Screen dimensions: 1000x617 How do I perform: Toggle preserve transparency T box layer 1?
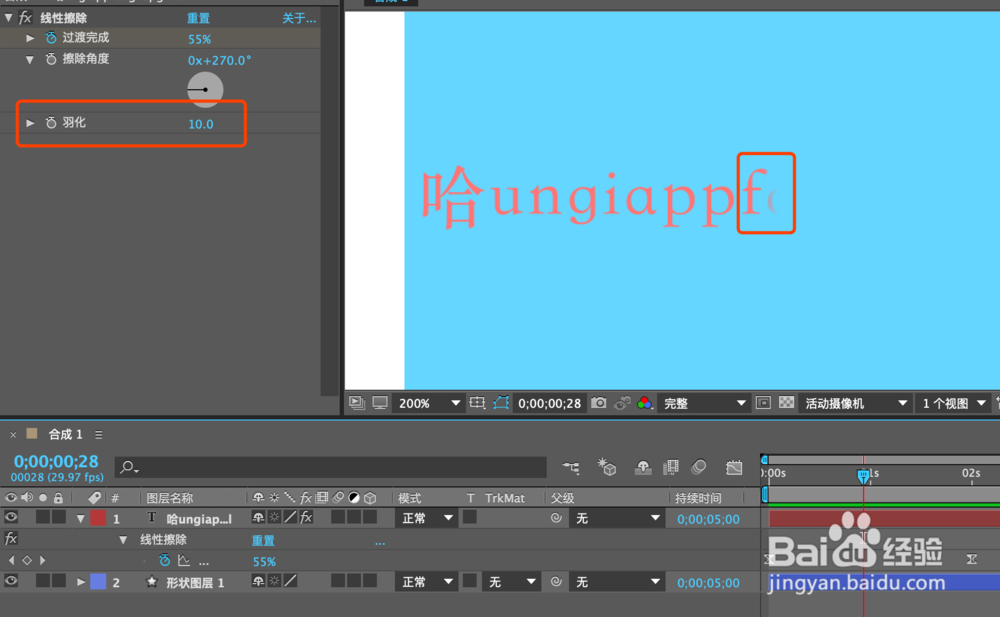tap(470, 517)
